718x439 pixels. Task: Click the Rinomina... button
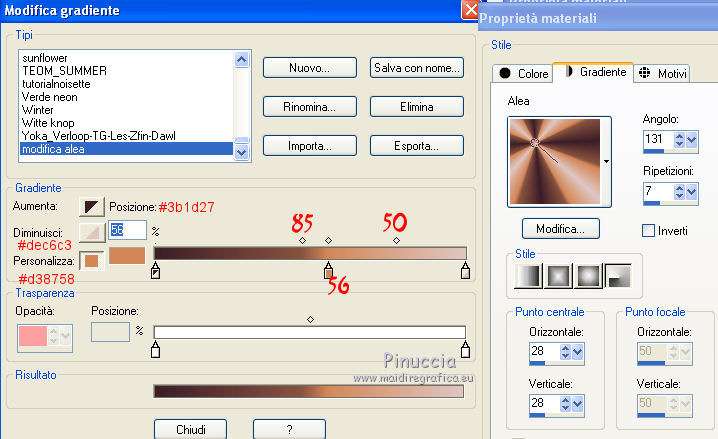click(x=310, y=107)
